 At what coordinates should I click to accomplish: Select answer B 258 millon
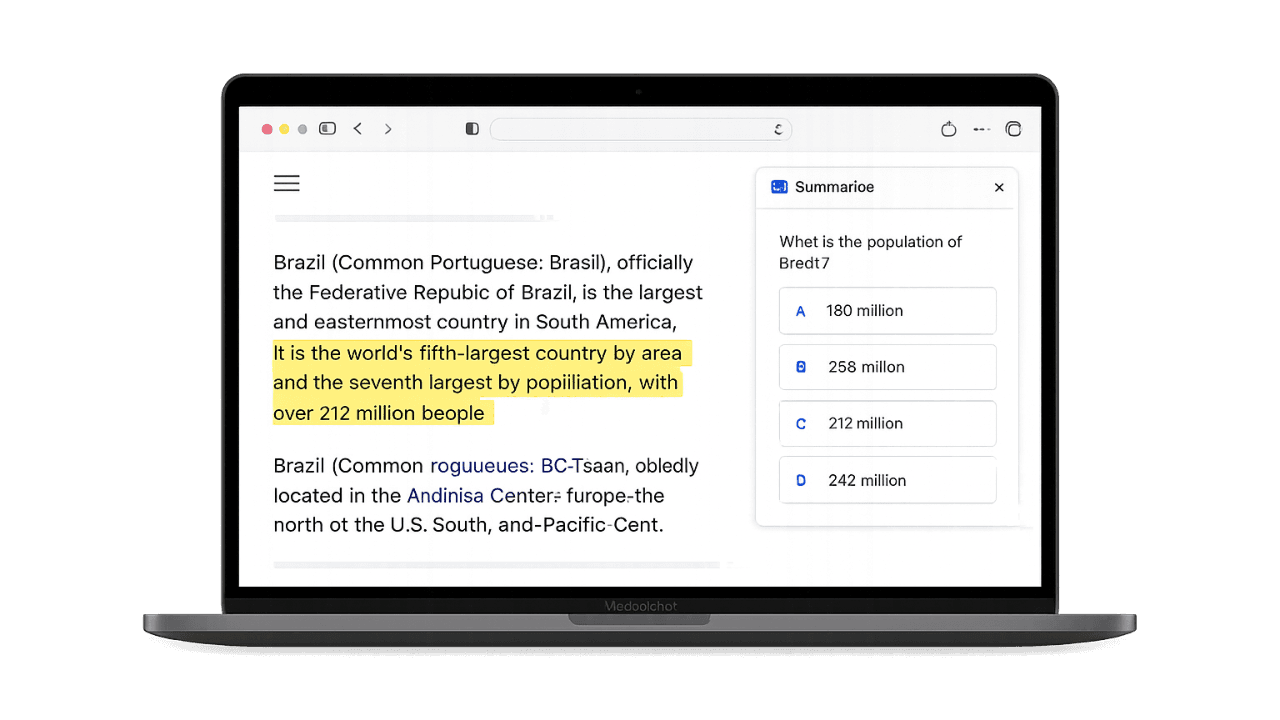click(x=887, y=367)
